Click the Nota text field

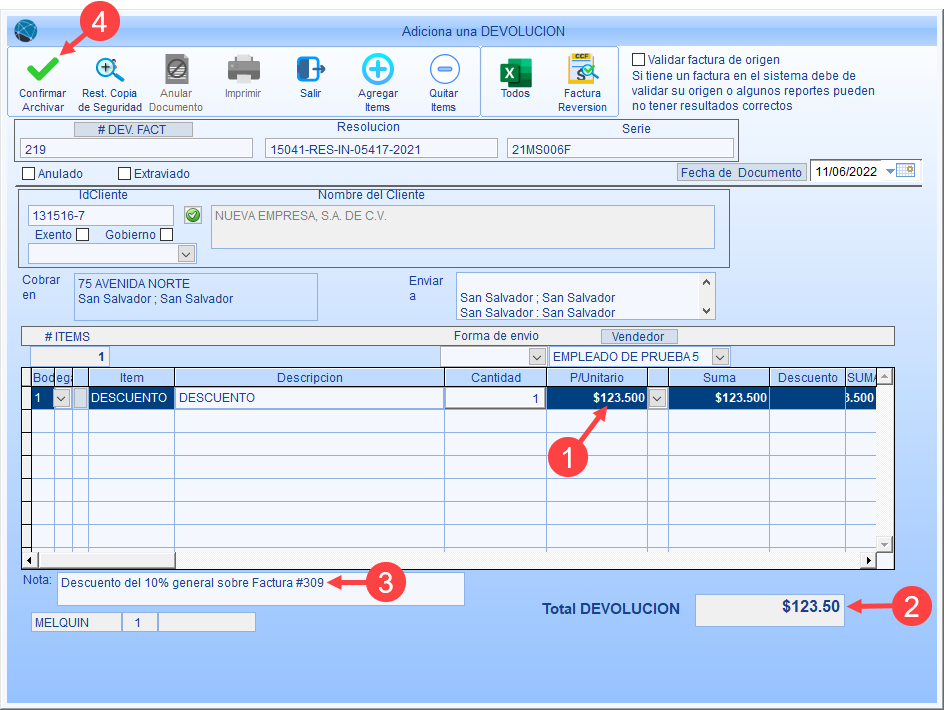click(x=261, y=588)
